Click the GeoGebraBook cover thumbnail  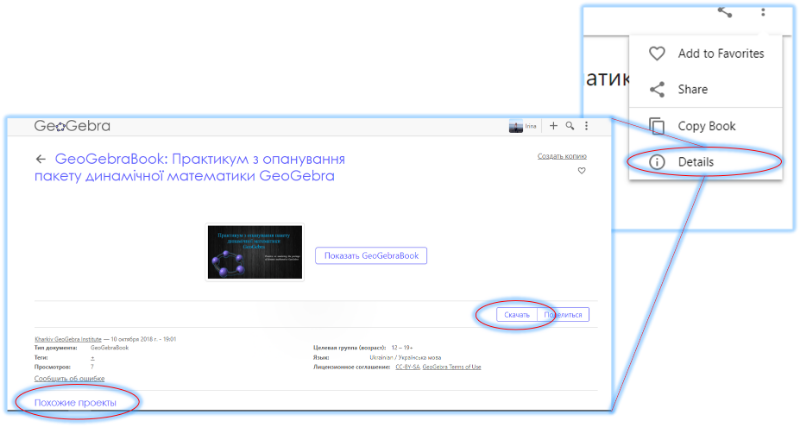coord(255,252)
